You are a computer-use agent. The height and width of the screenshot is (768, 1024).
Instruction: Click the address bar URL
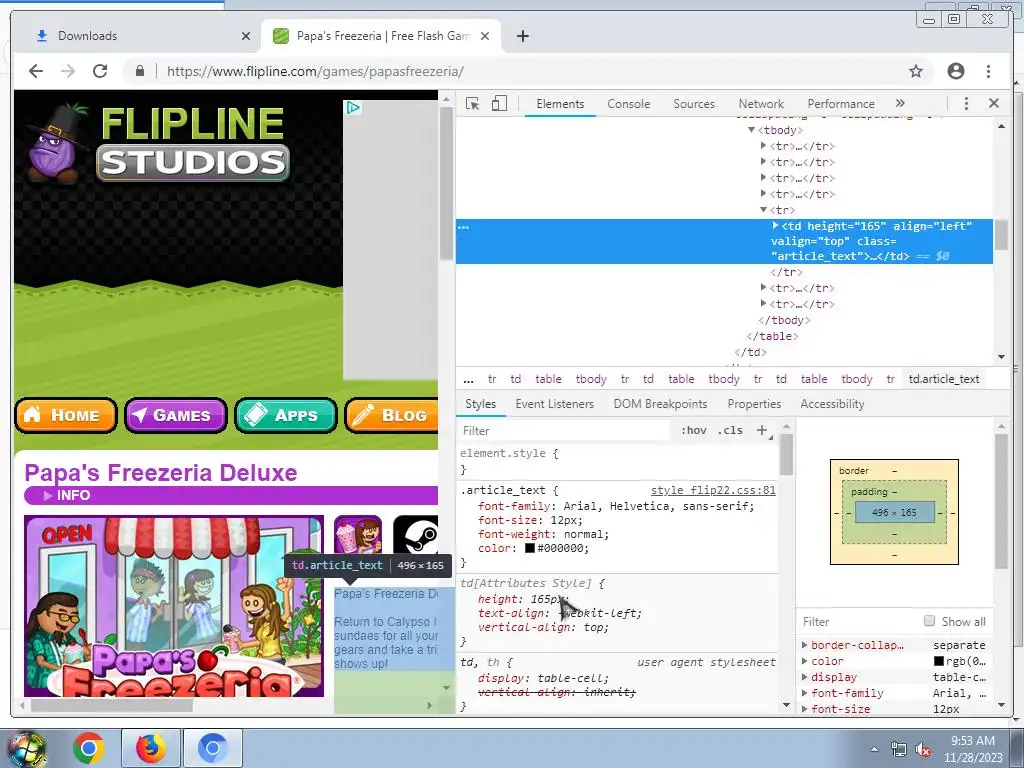tap(315, 71)
